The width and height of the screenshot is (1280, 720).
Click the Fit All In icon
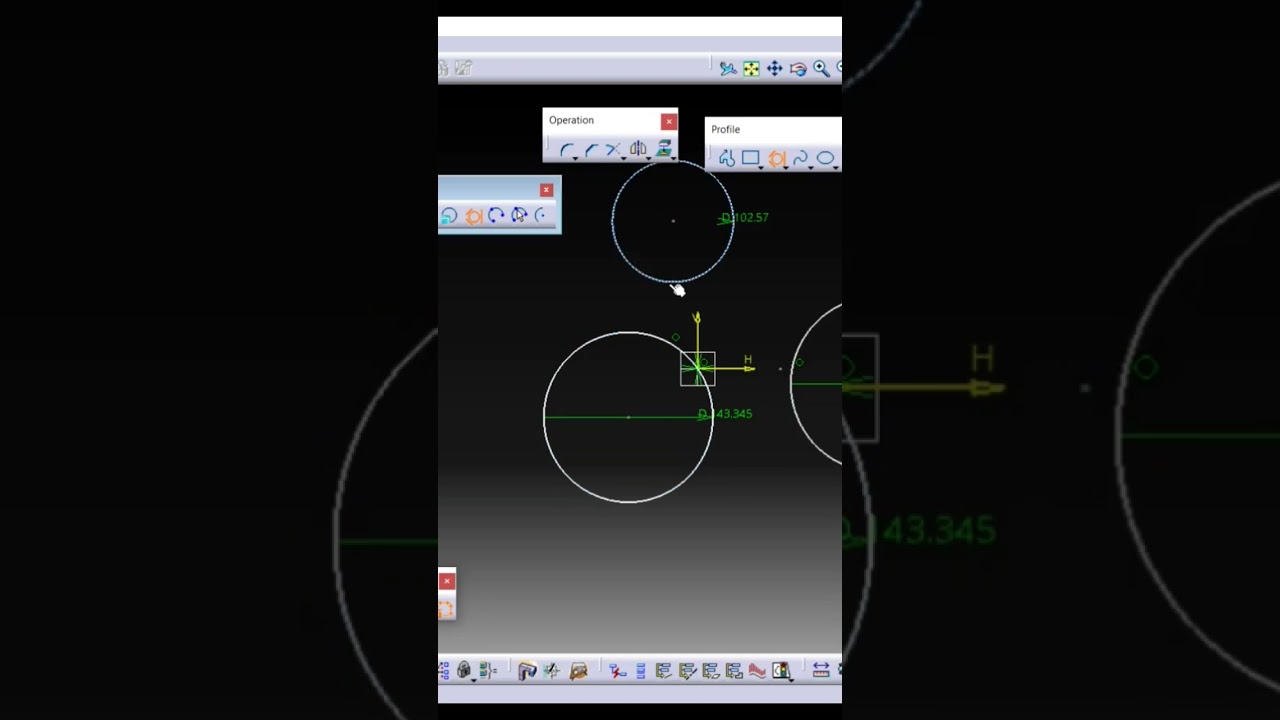coord(751,68)
